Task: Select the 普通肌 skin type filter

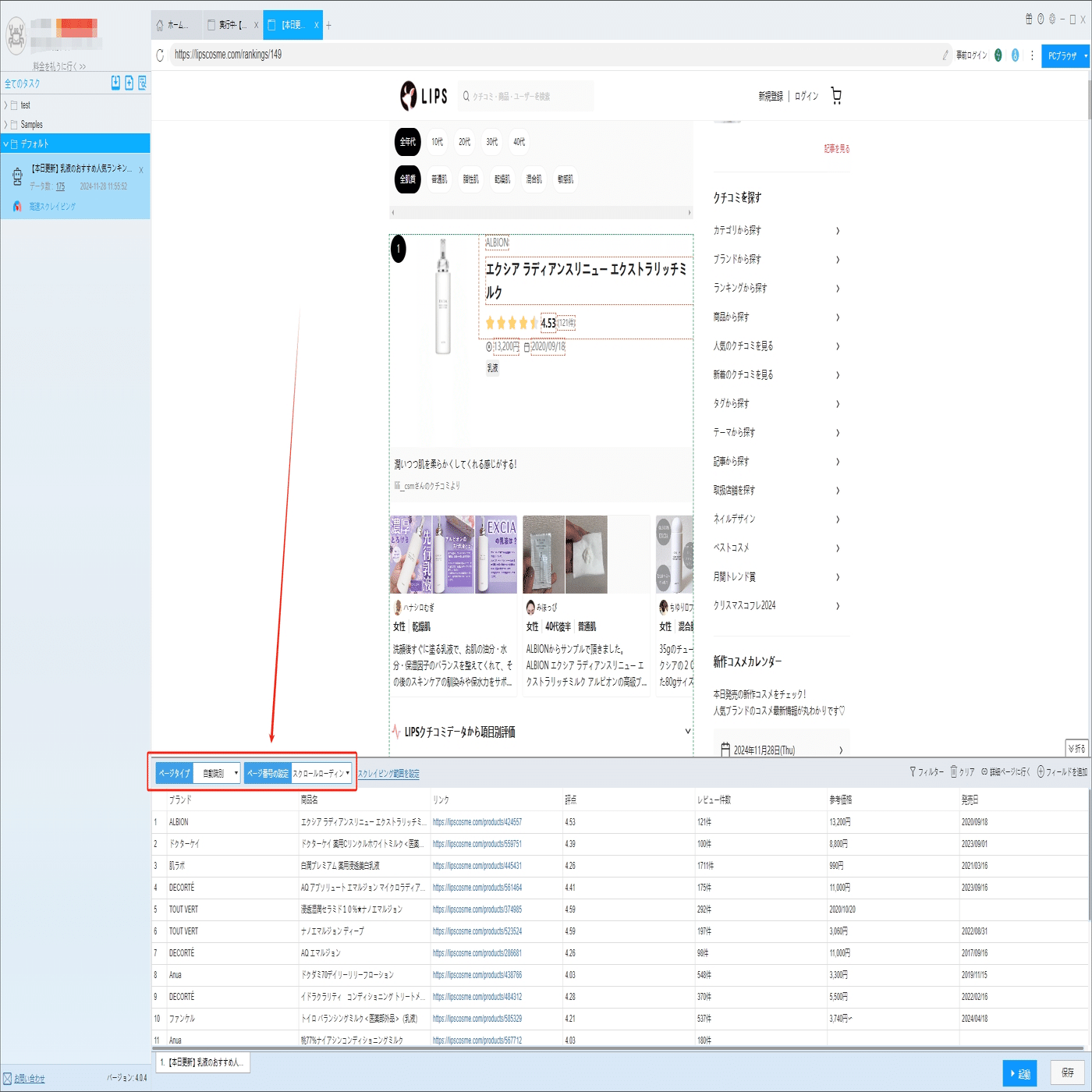Action: point(440,179)
